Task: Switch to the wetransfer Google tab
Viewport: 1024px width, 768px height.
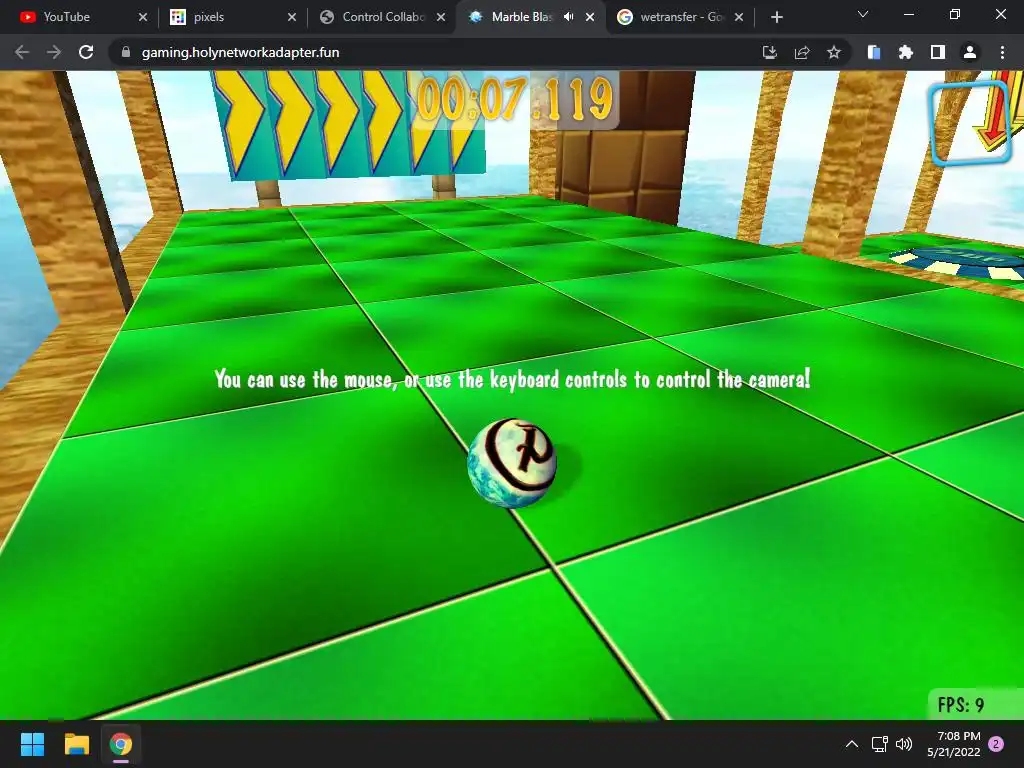Action: click(679, 17)
